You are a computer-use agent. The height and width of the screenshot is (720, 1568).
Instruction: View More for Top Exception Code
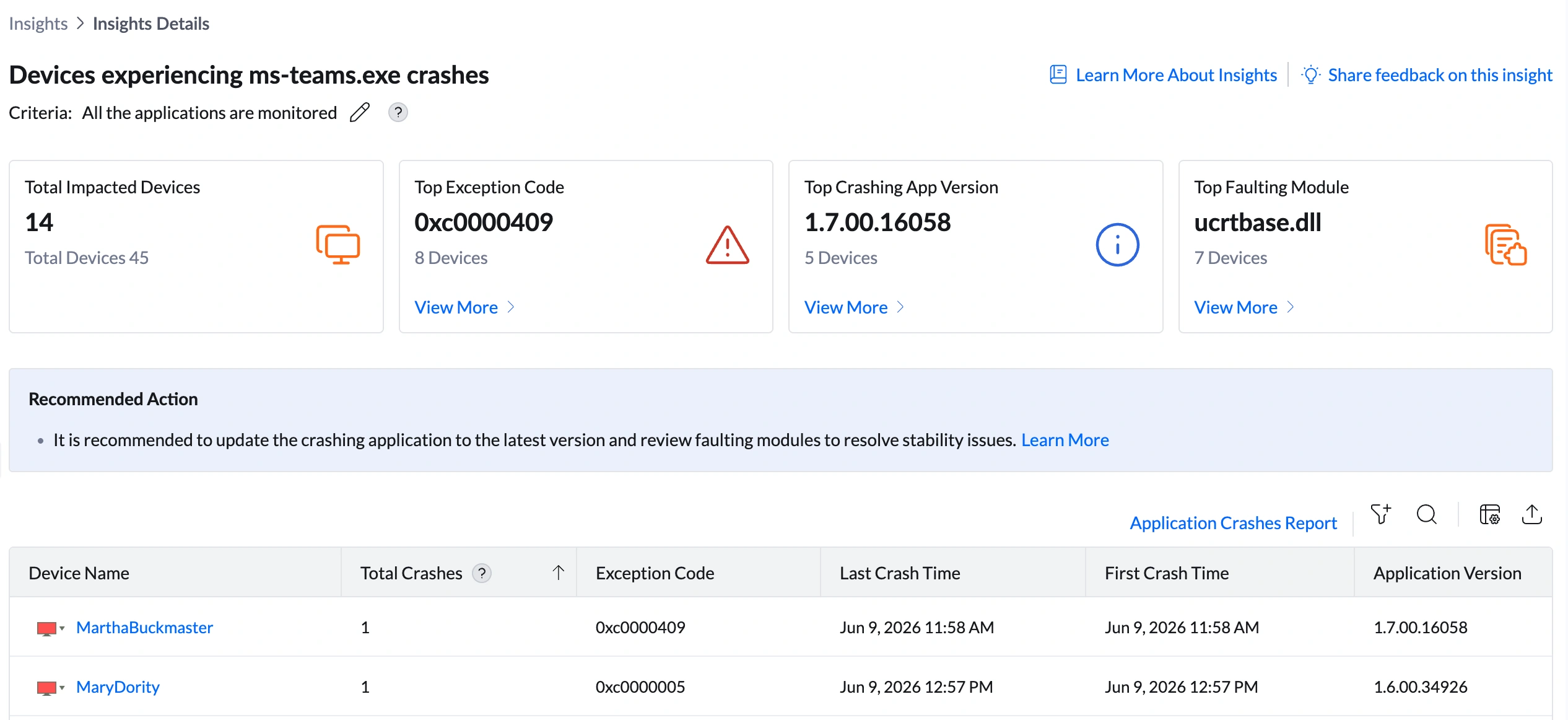456,307
